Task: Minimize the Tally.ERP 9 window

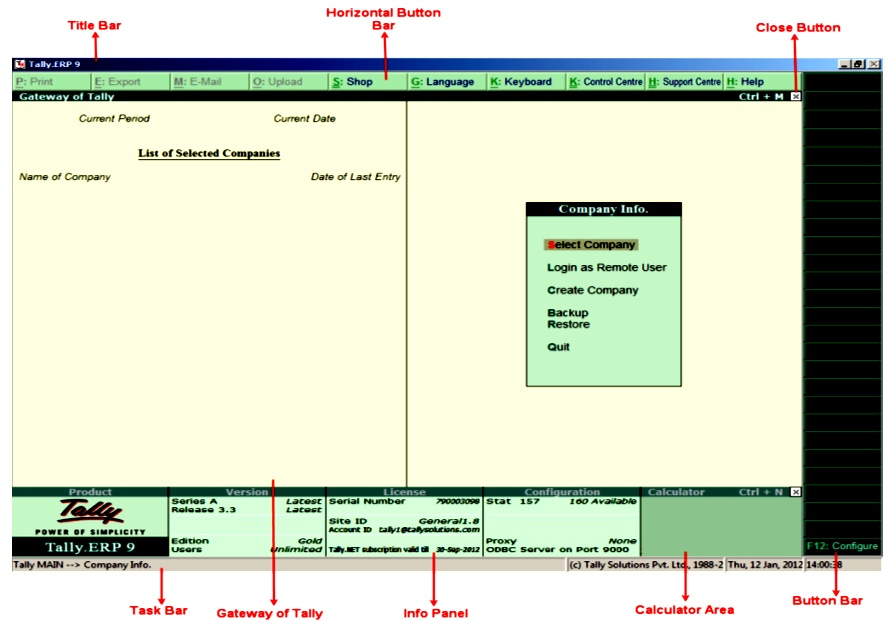Action: pyautogui.click(x=844, y=64)
